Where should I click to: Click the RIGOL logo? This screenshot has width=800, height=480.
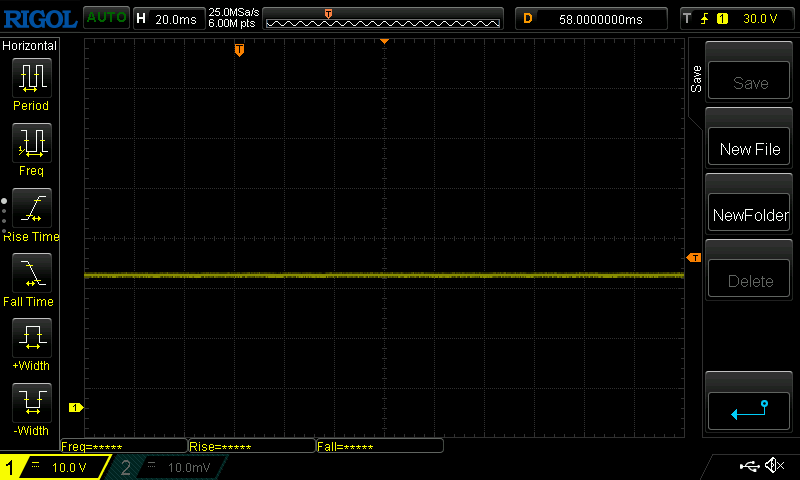(x=40, y=19)
